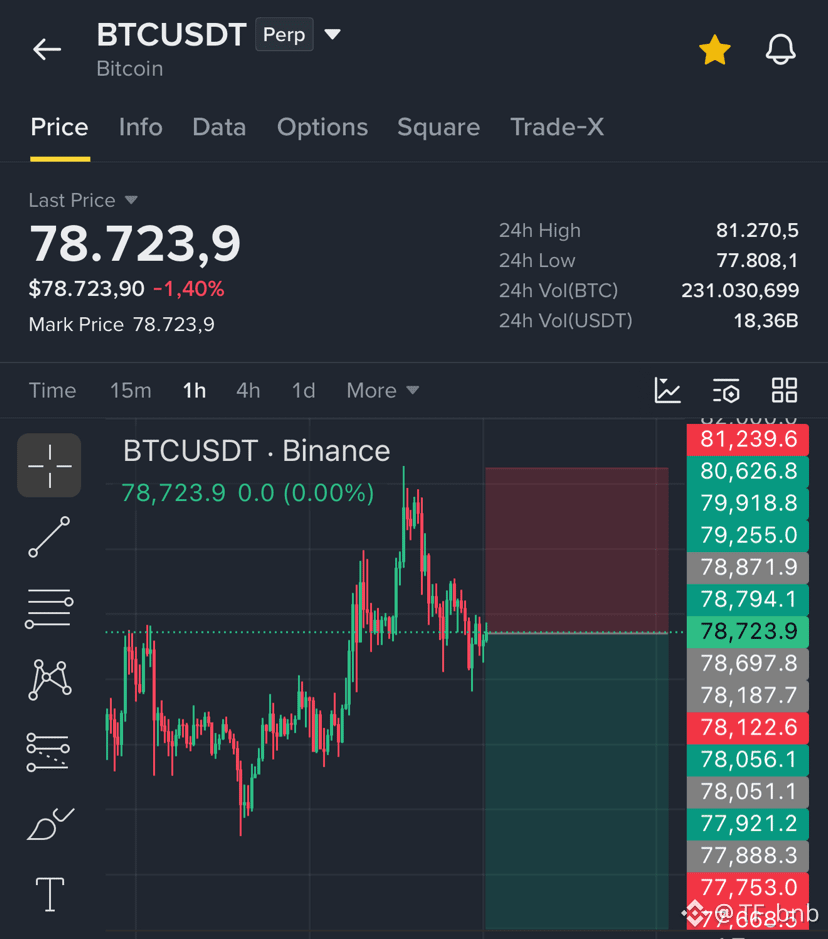The image size is (828, 939).
Task: Toggle the yellow favorite star
Action: click(714, 50)
